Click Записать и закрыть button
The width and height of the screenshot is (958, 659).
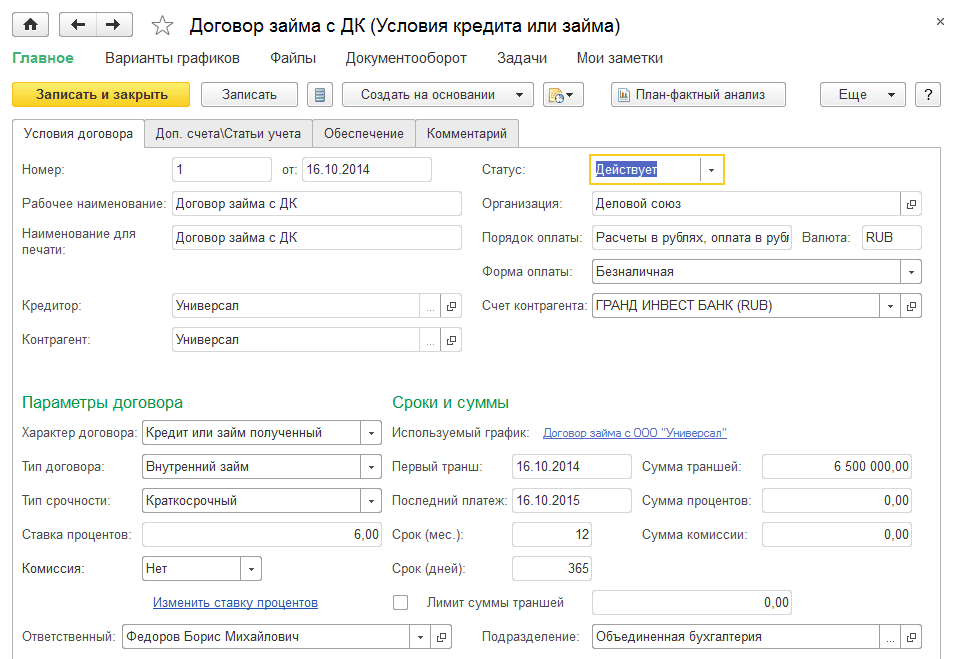pos(101,95)
